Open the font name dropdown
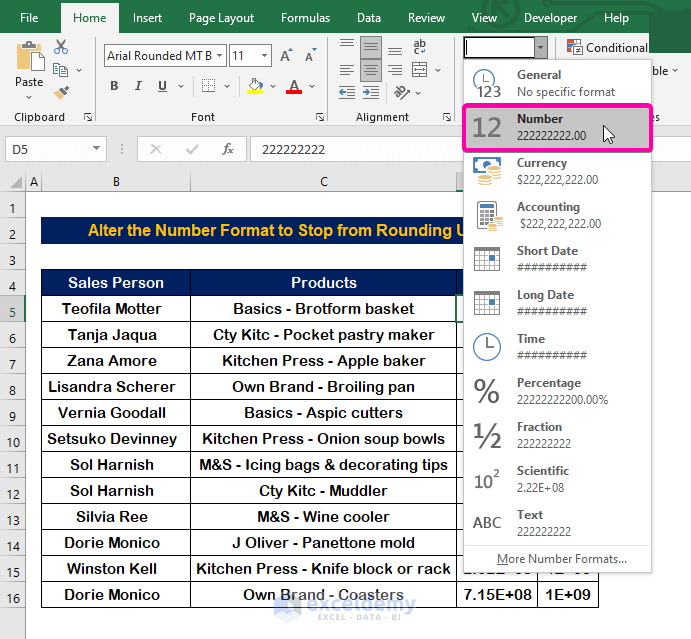The height and width of the screenshot is (639, 691). [x=219, y=56]
